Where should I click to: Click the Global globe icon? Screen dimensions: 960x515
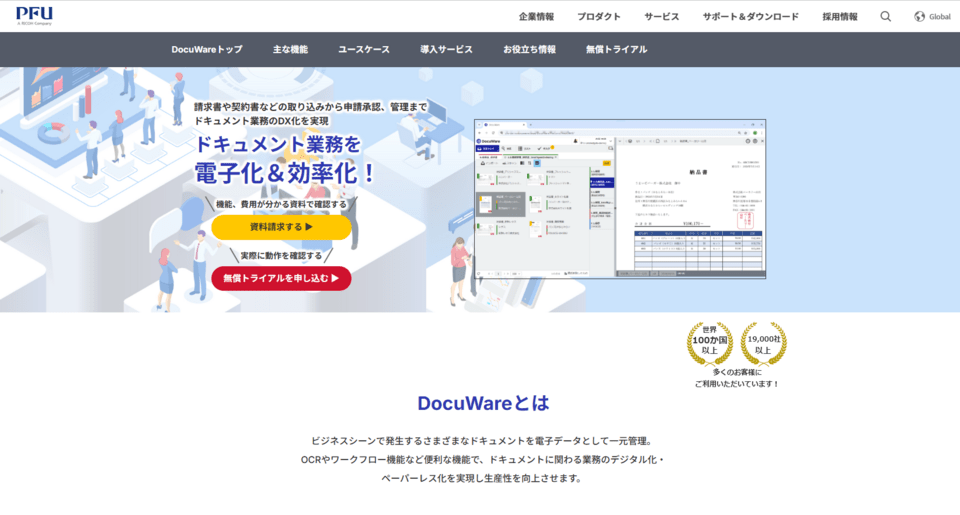coord(919,17)
